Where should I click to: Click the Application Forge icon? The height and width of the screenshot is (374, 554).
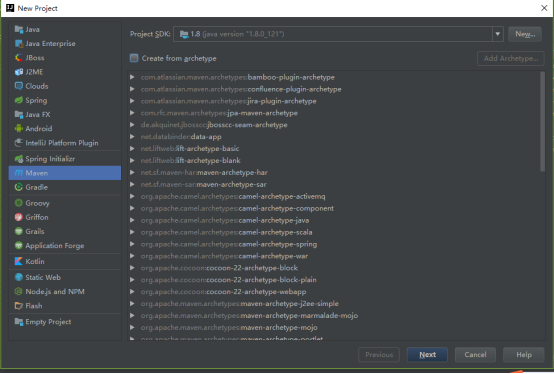point(19,245)
